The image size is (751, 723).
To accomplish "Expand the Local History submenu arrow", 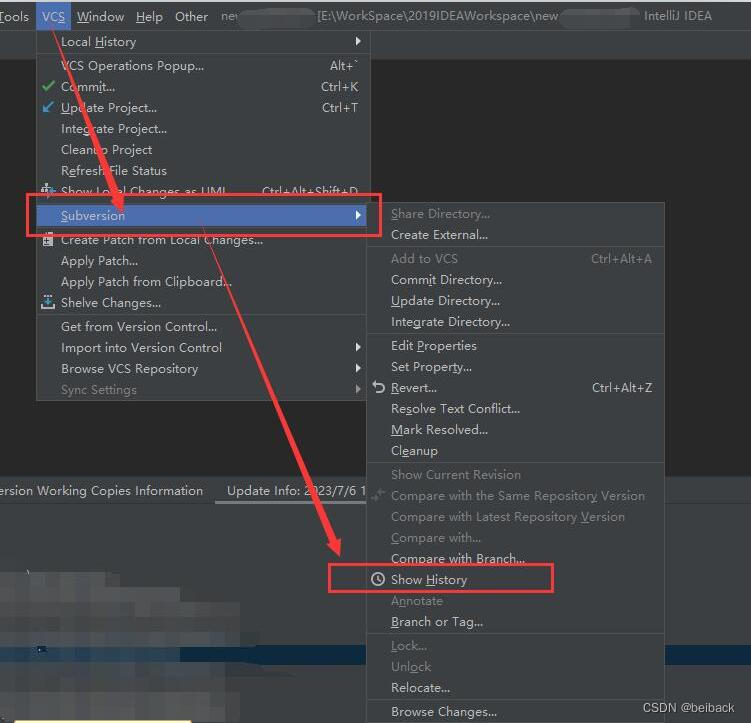I will (358, 41).
